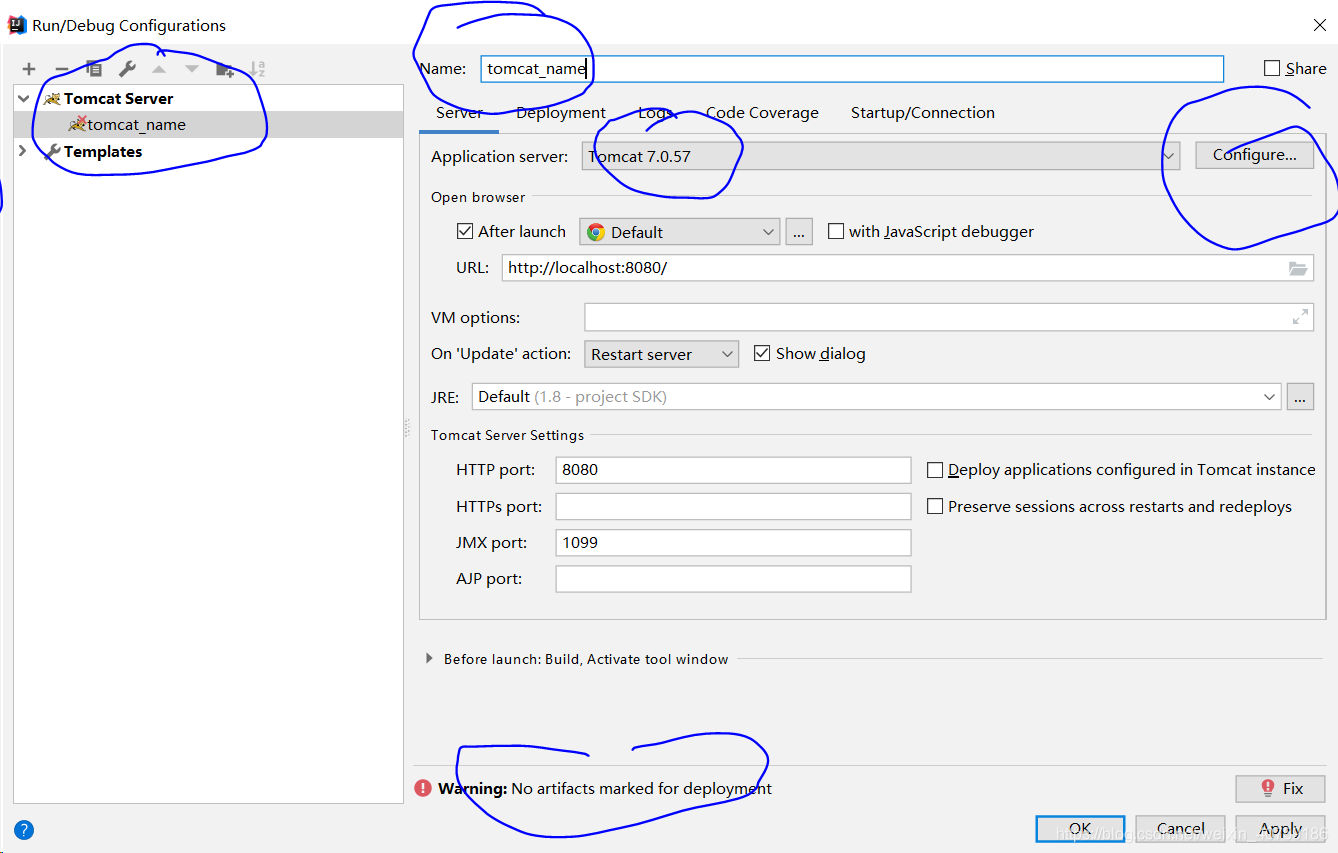Collapse the Tomcat Server tree node
This screenshot has height=853, width=1338.
click(24, 99)
